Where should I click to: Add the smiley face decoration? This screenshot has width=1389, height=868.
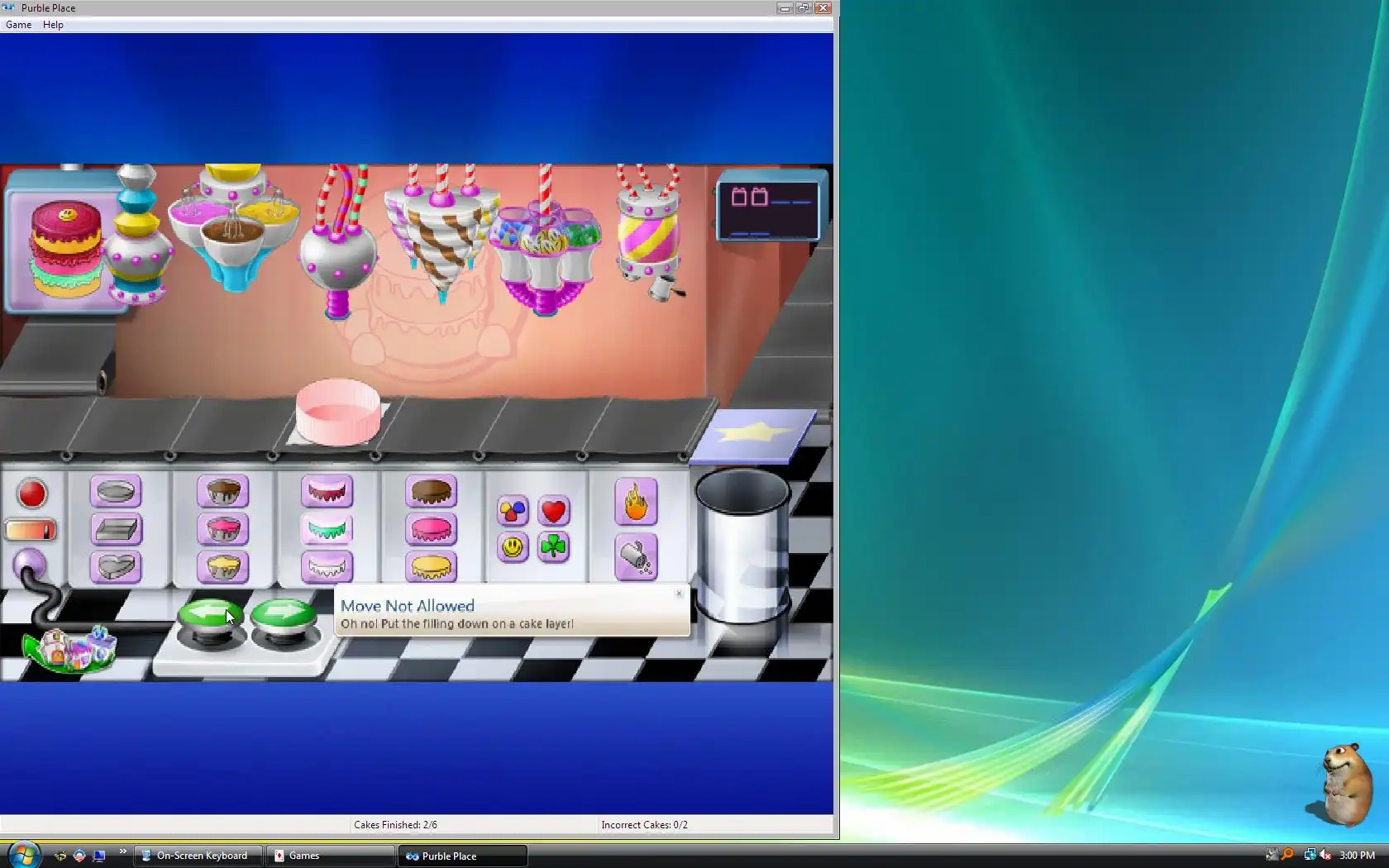click(x=513, y=547)
